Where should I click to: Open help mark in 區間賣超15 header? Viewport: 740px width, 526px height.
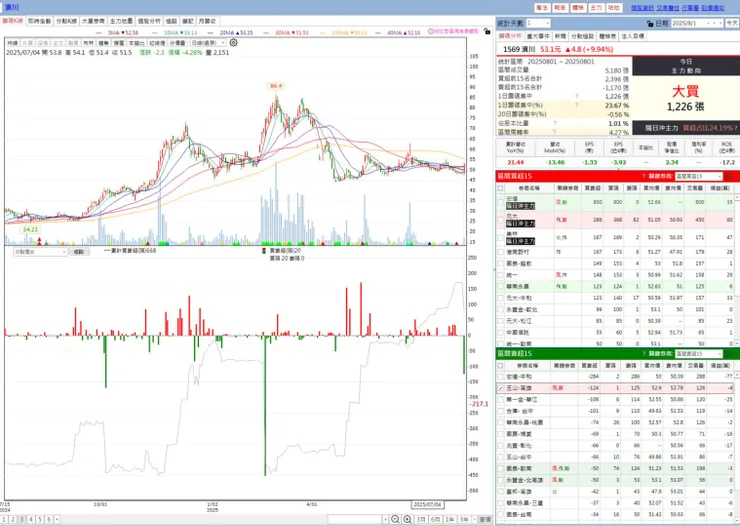tap(644, 353)
